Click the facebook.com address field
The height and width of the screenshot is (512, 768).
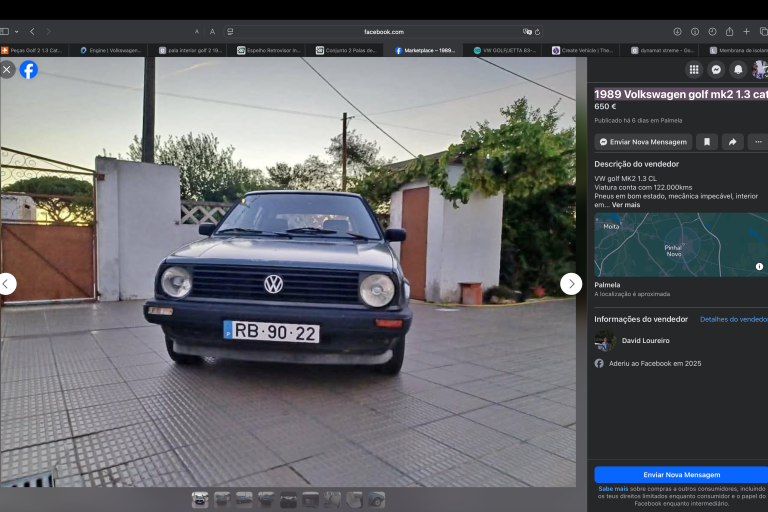coord(384,31)
